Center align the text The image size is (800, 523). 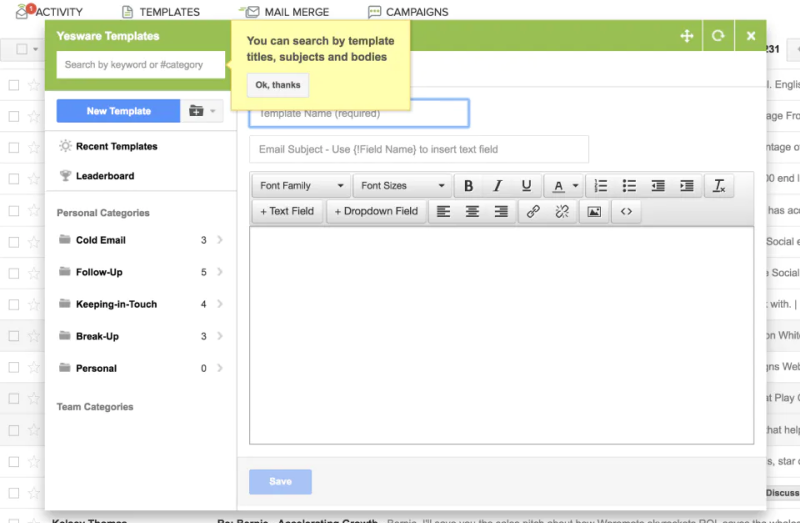(x=472, y=211)
